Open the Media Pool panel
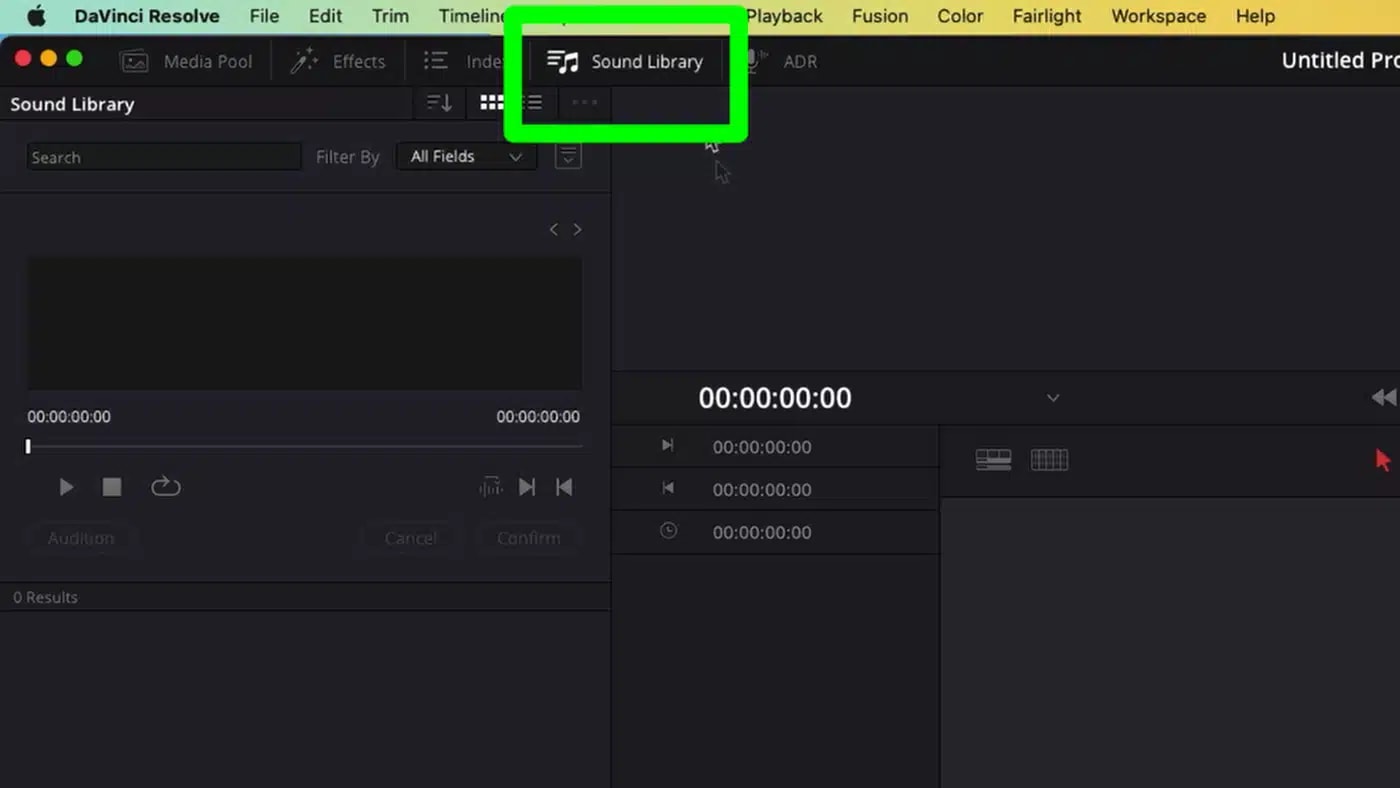 (x=187, y=61)
